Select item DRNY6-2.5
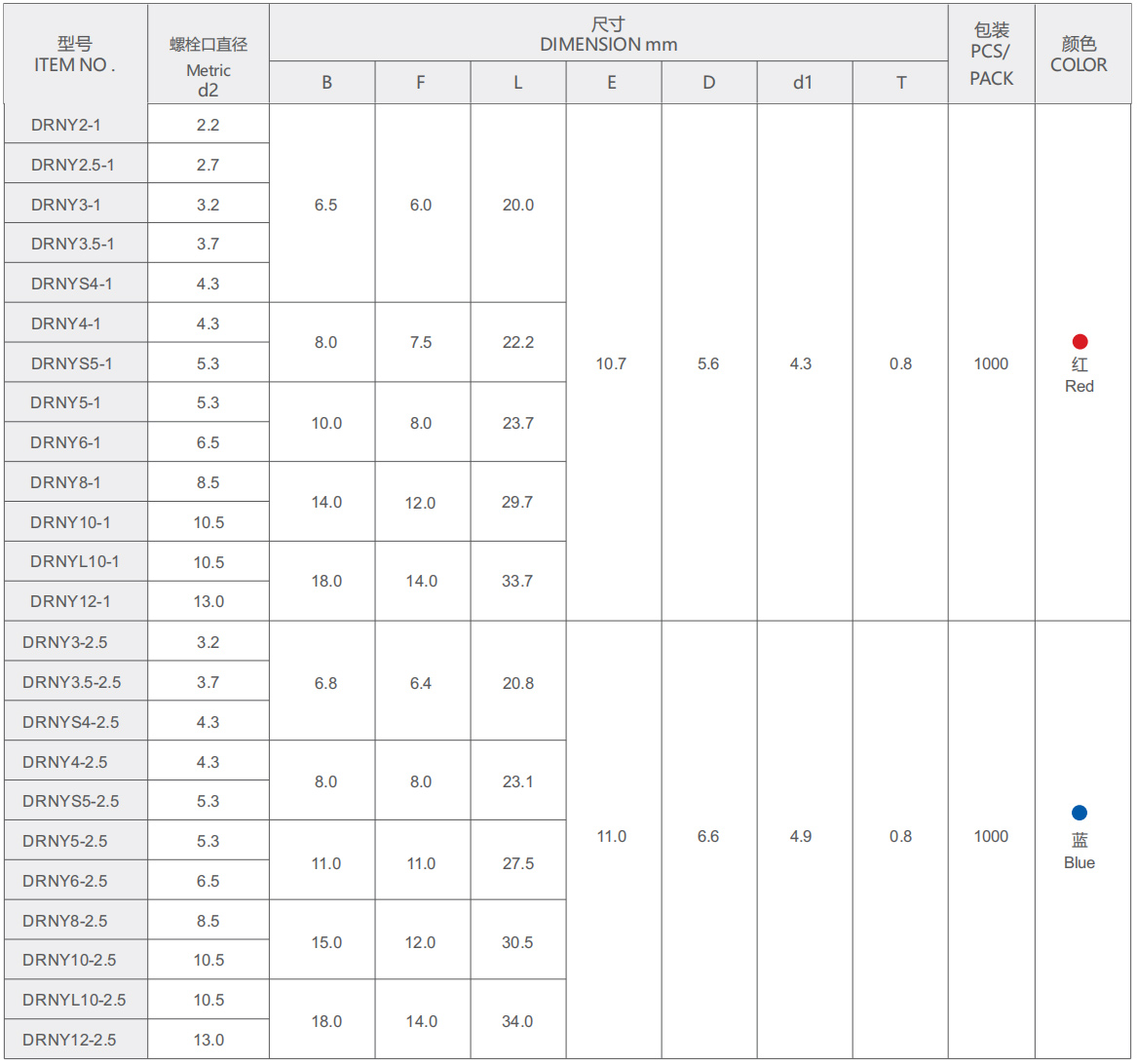1137x1064 pixels. [64, 881]
